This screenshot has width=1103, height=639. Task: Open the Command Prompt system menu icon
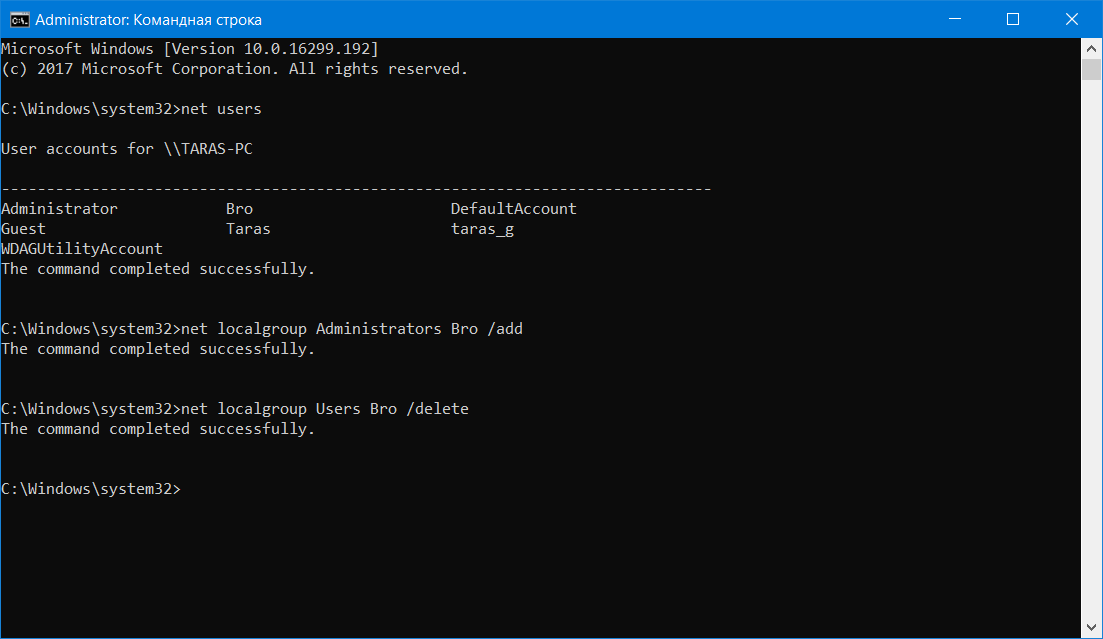[18, 19]
